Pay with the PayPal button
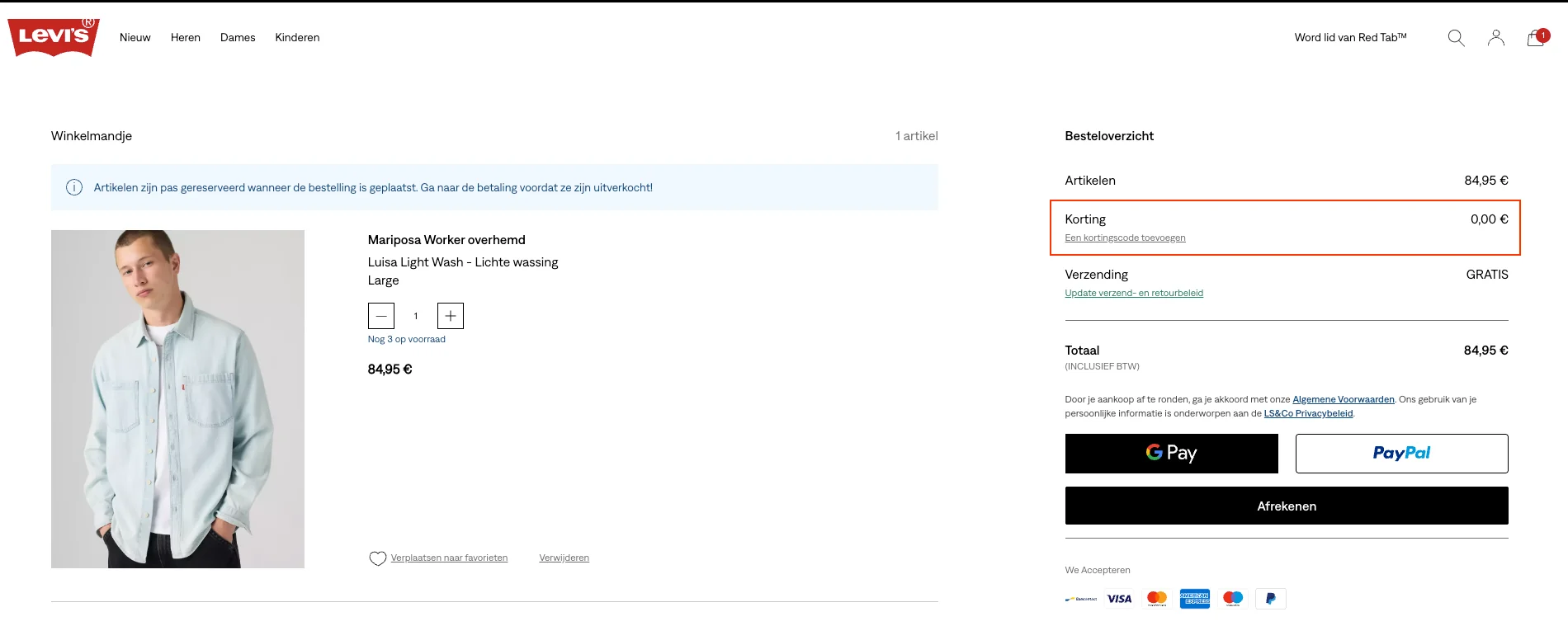1568x626 pixels. 1402,454
